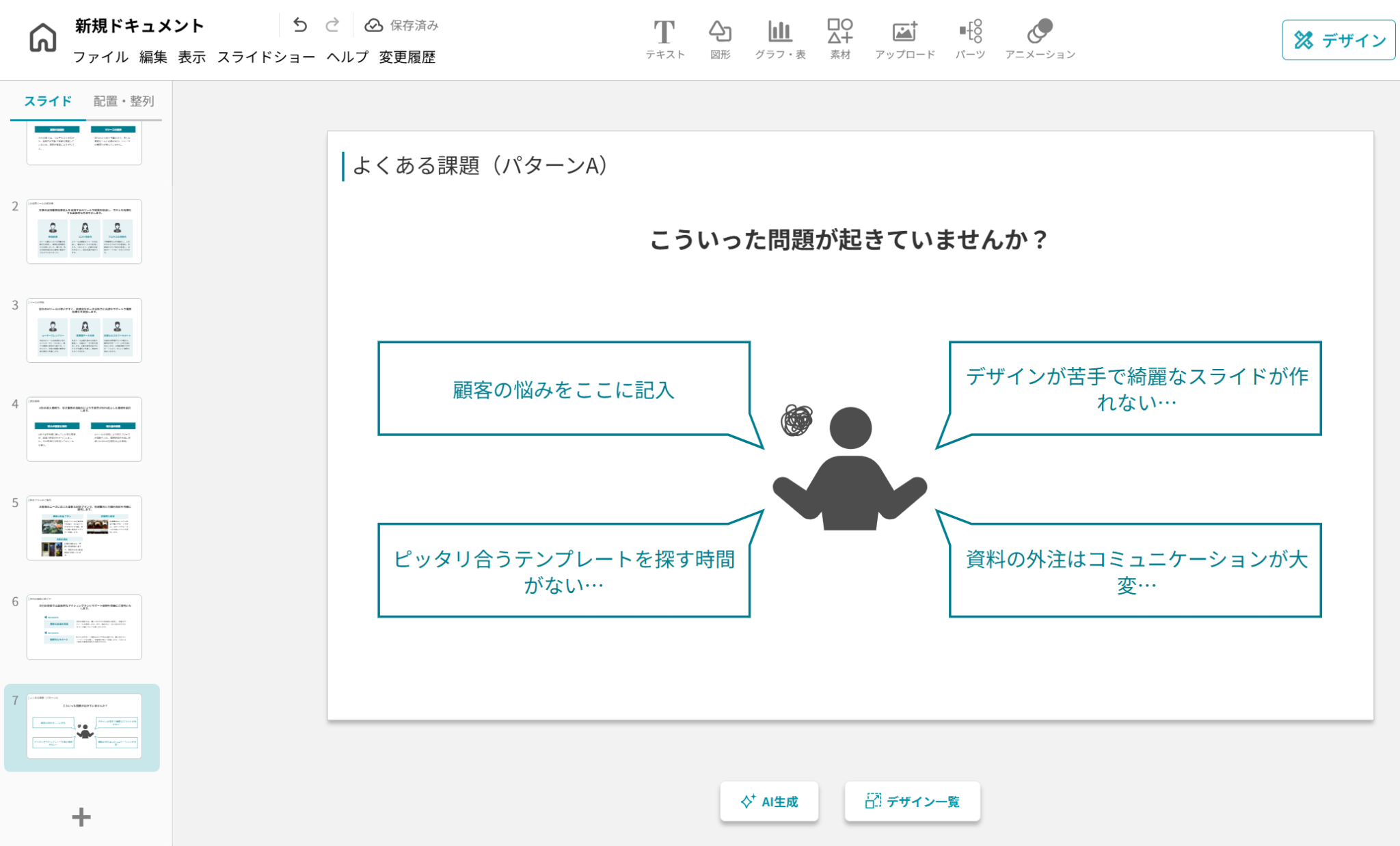Open the 変更履歴 menu
Image resolution: width=1400 pixels, height=846 pixels.
pyautogui.click(x=407, y=57)
